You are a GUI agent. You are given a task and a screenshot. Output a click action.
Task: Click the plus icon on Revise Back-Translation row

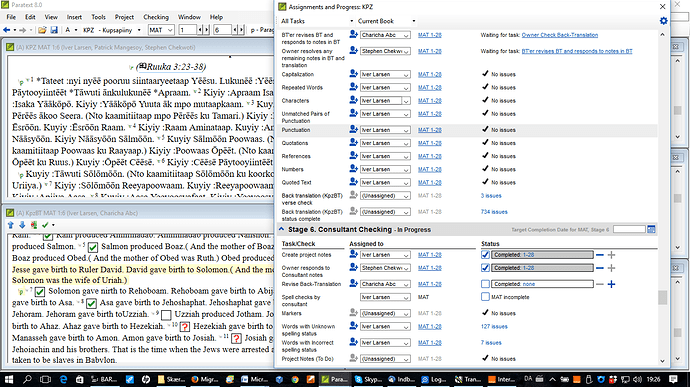pos(611,284)
